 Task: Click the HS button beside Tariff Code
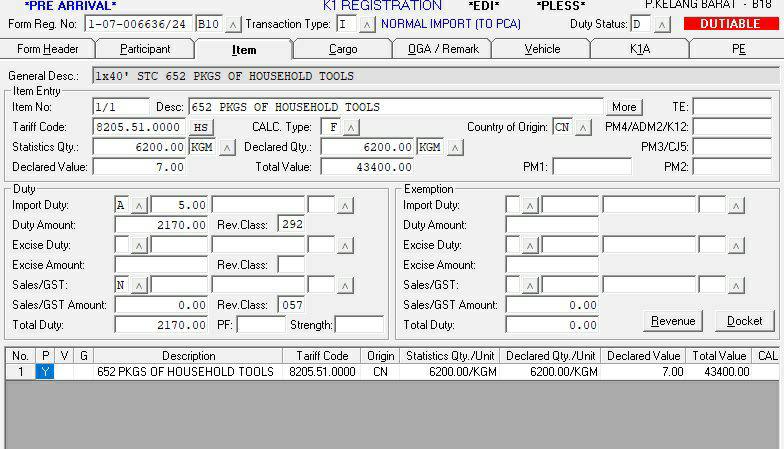tap(202, 127)
